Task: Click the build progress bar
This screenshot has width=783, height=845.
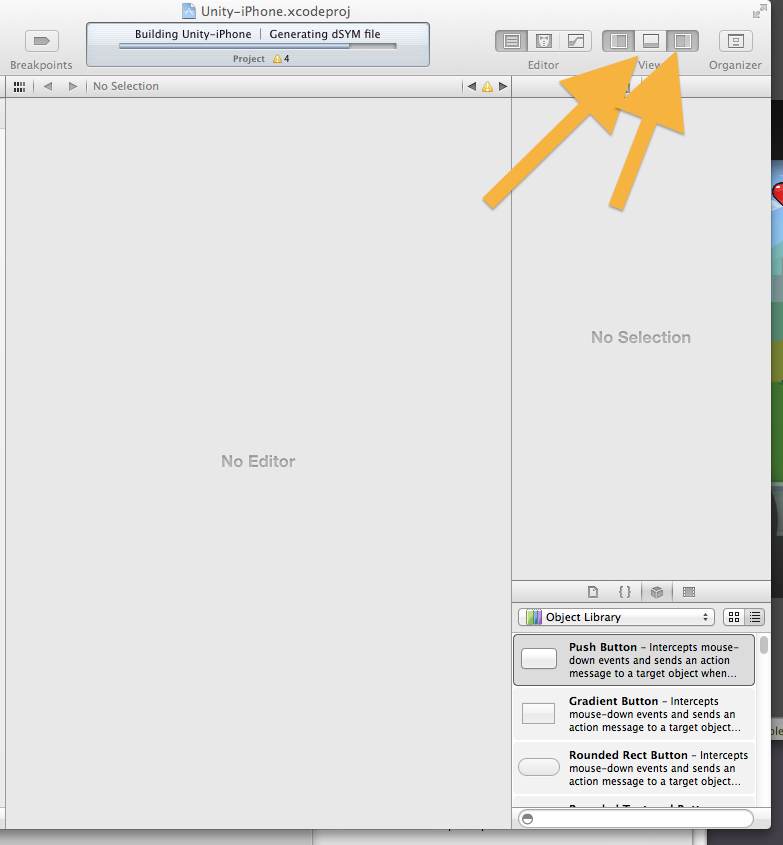Action: tap(258, 46)
